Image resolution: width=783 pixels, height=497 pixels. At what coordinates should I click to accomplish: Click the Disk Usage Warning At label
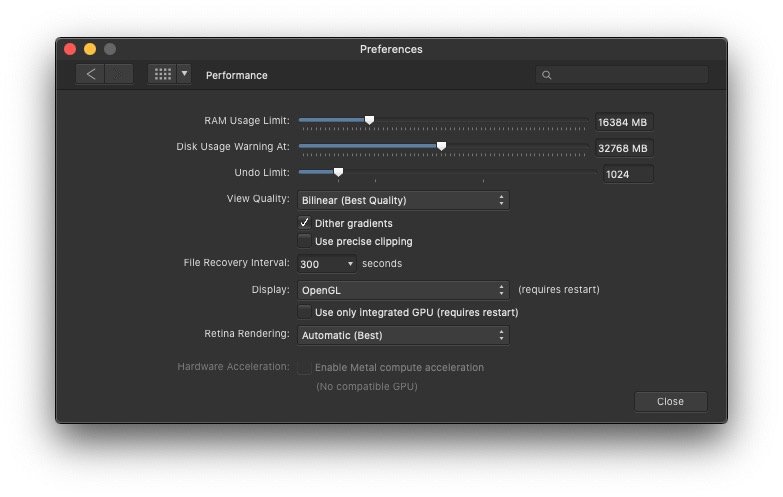(233, 147)
